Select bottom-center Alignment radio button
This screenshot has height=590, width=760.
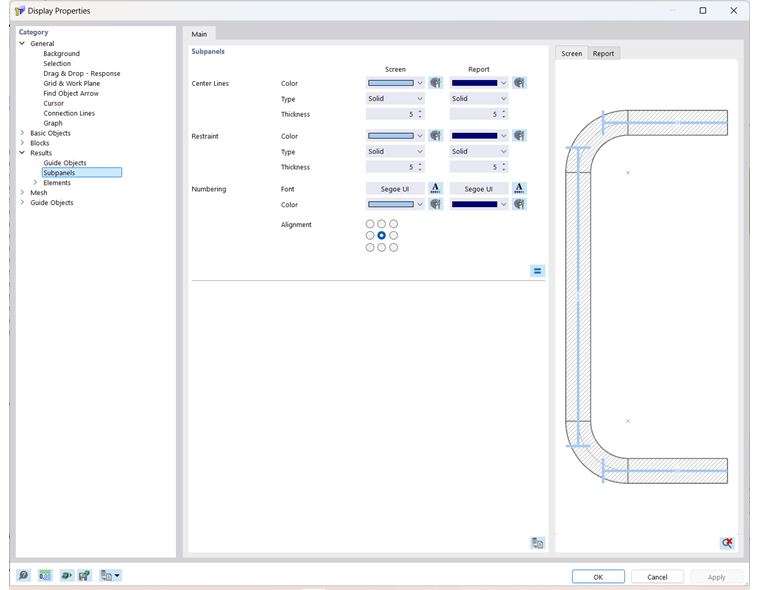(381, 248)
